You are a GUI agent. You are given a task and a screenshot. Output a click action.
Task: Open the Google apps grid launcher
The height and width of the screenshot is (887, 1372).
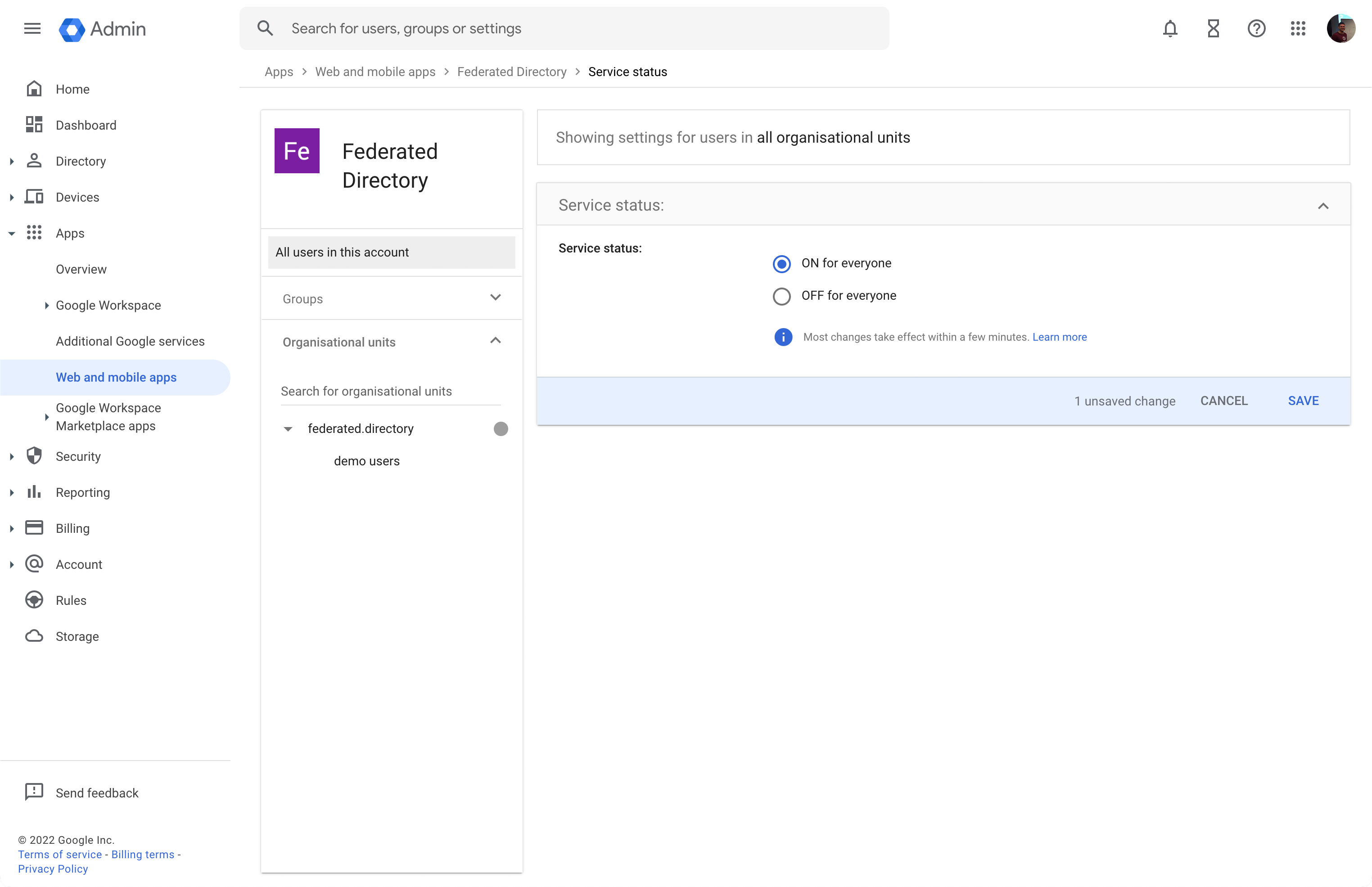(1298, 28)
